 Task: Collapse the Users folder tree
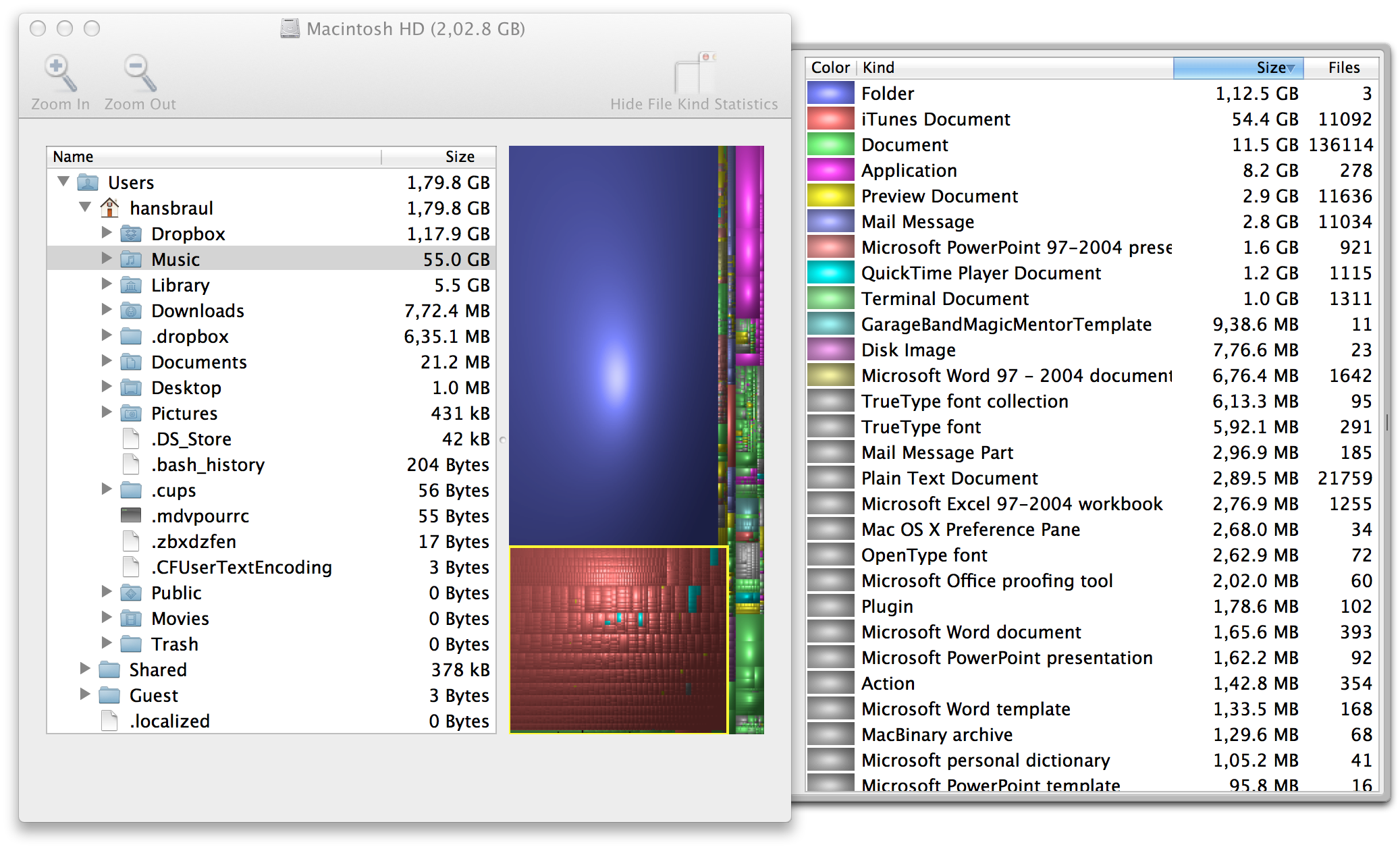click(64, 182)
